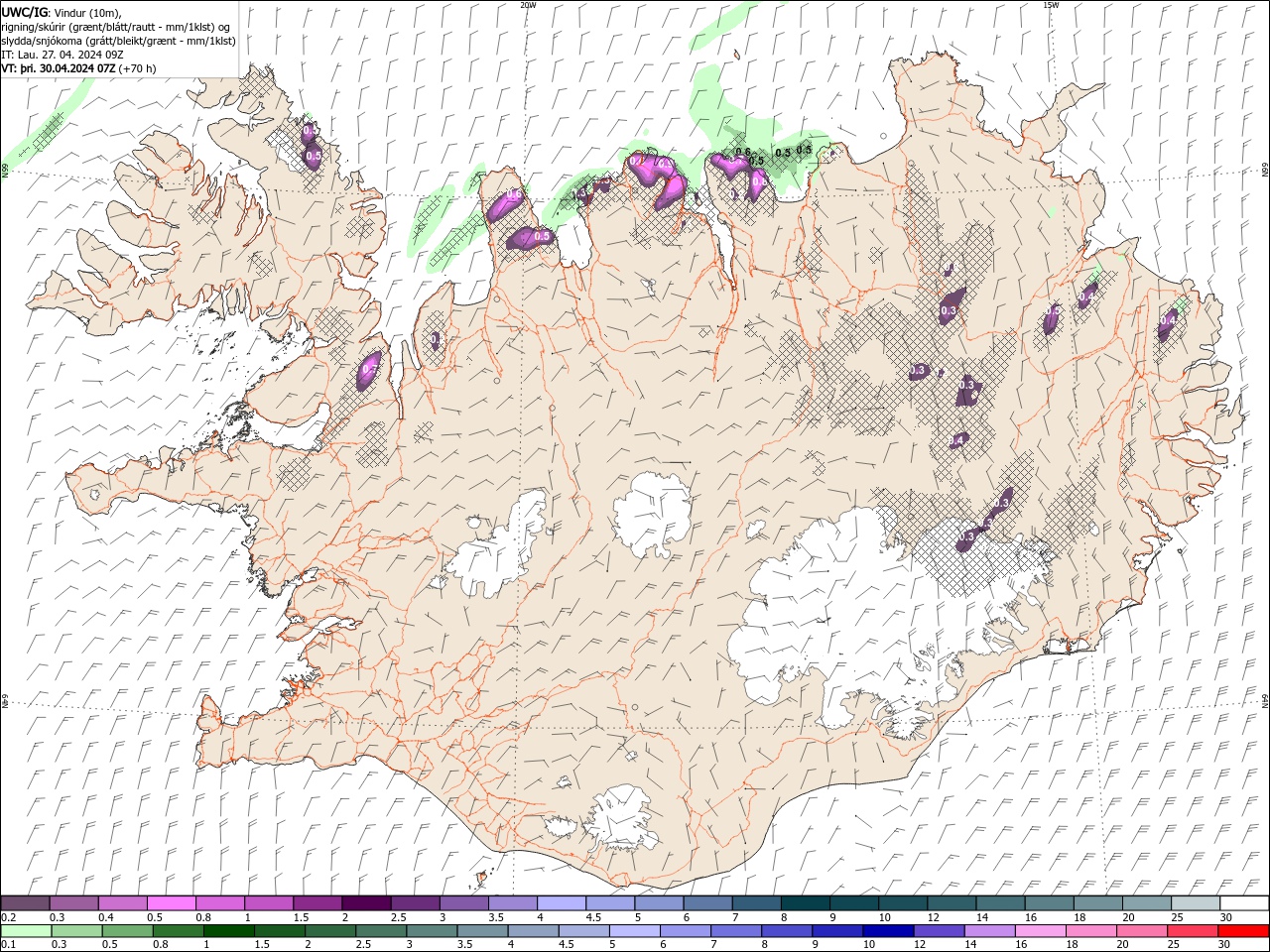
Task: Pick the bright red 30 rain legend swatch
Action: [1243, 930]
